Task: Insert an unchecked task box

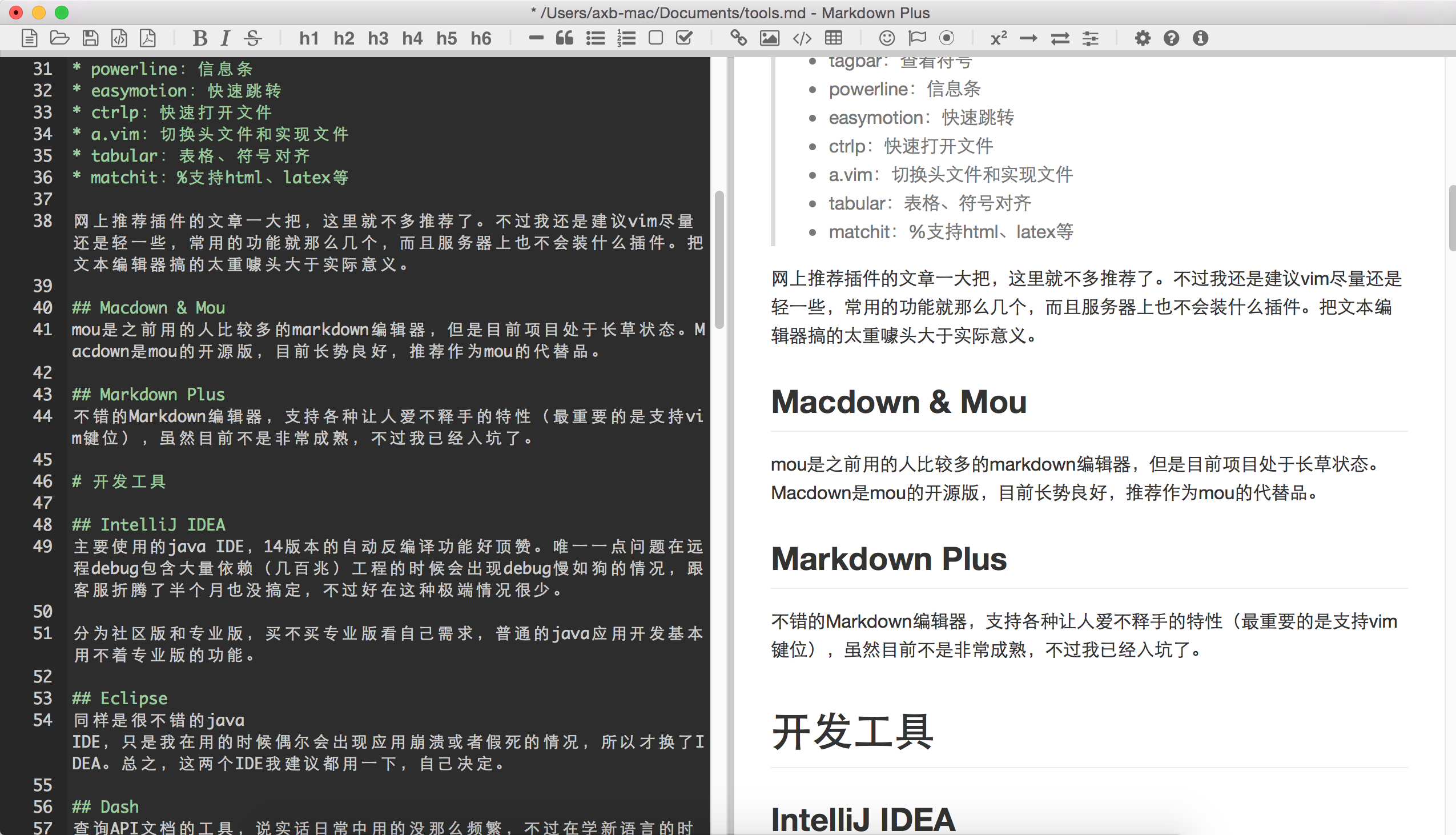Action: [656, 38]
